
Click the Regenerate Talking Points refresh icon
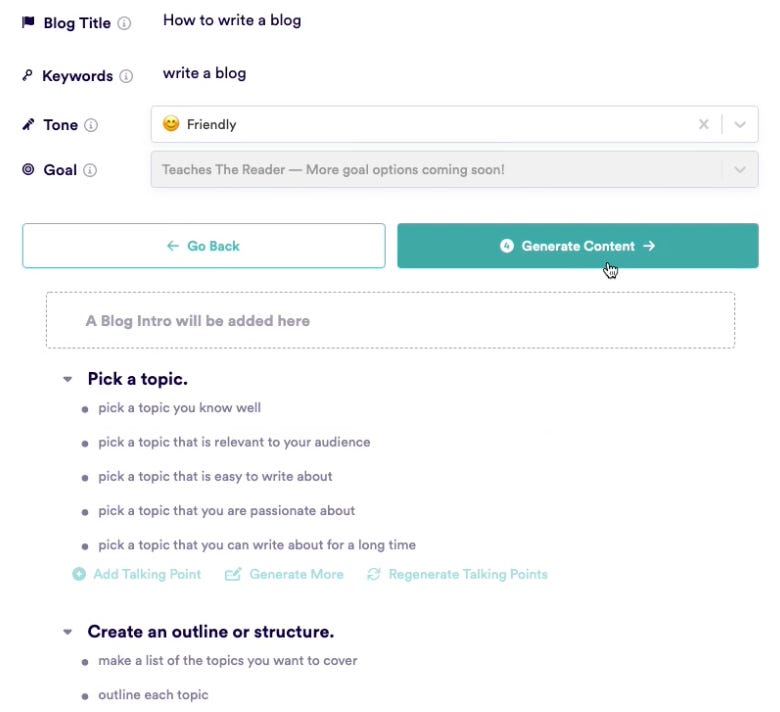pos(374,574)
